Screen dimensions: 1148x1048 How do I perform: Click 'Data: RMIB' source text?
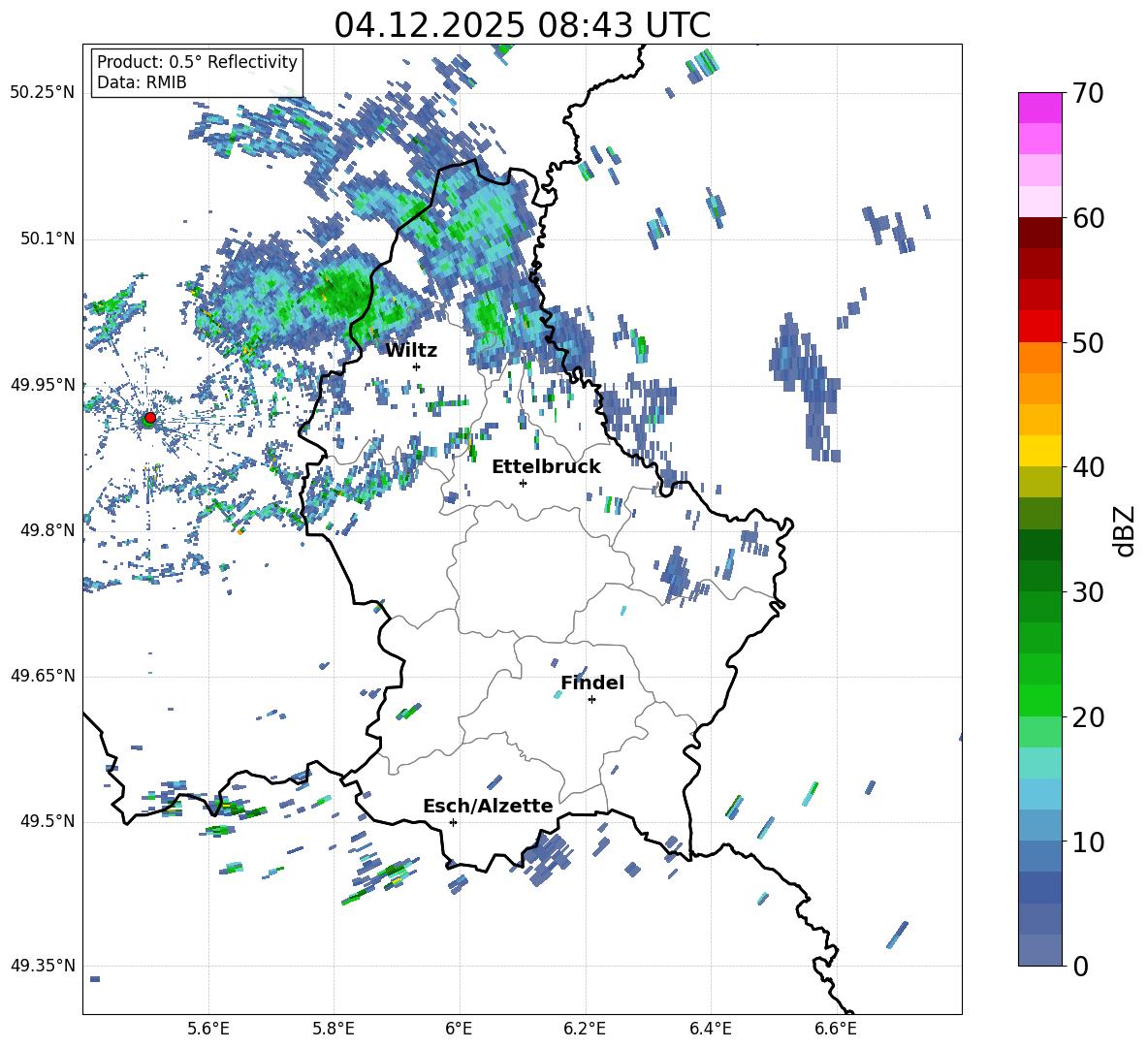point(142,82)
